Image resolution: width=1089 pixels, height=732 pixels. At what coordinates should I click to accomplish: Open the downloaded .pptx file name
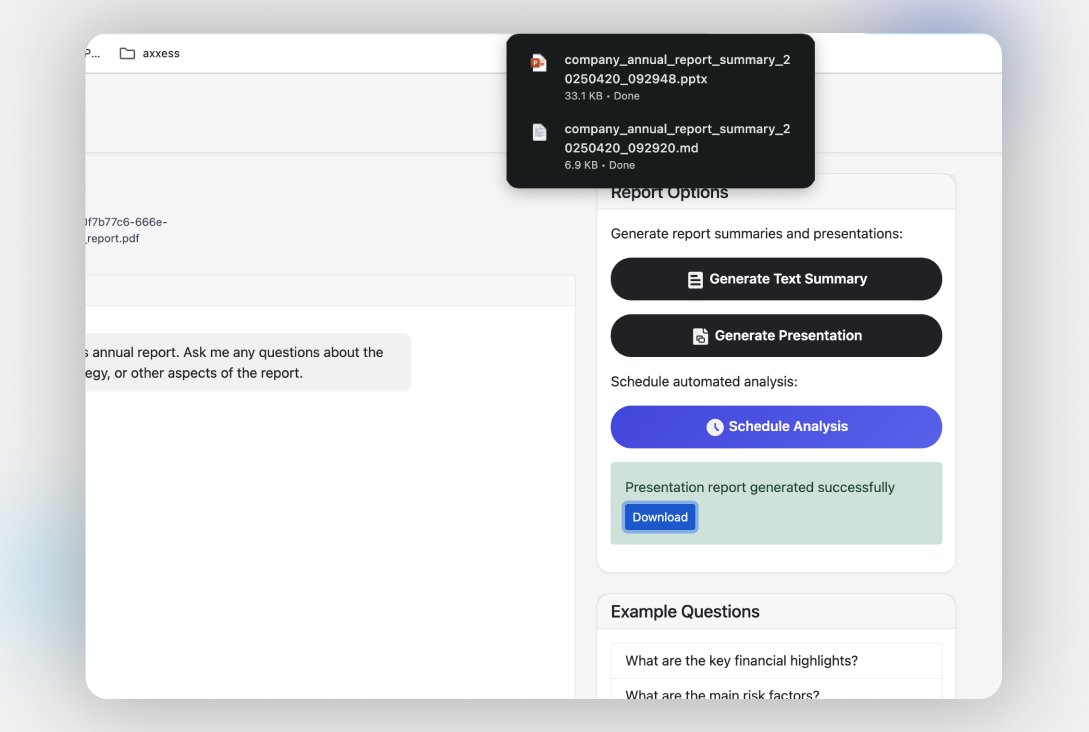click(x=677, y=69)
